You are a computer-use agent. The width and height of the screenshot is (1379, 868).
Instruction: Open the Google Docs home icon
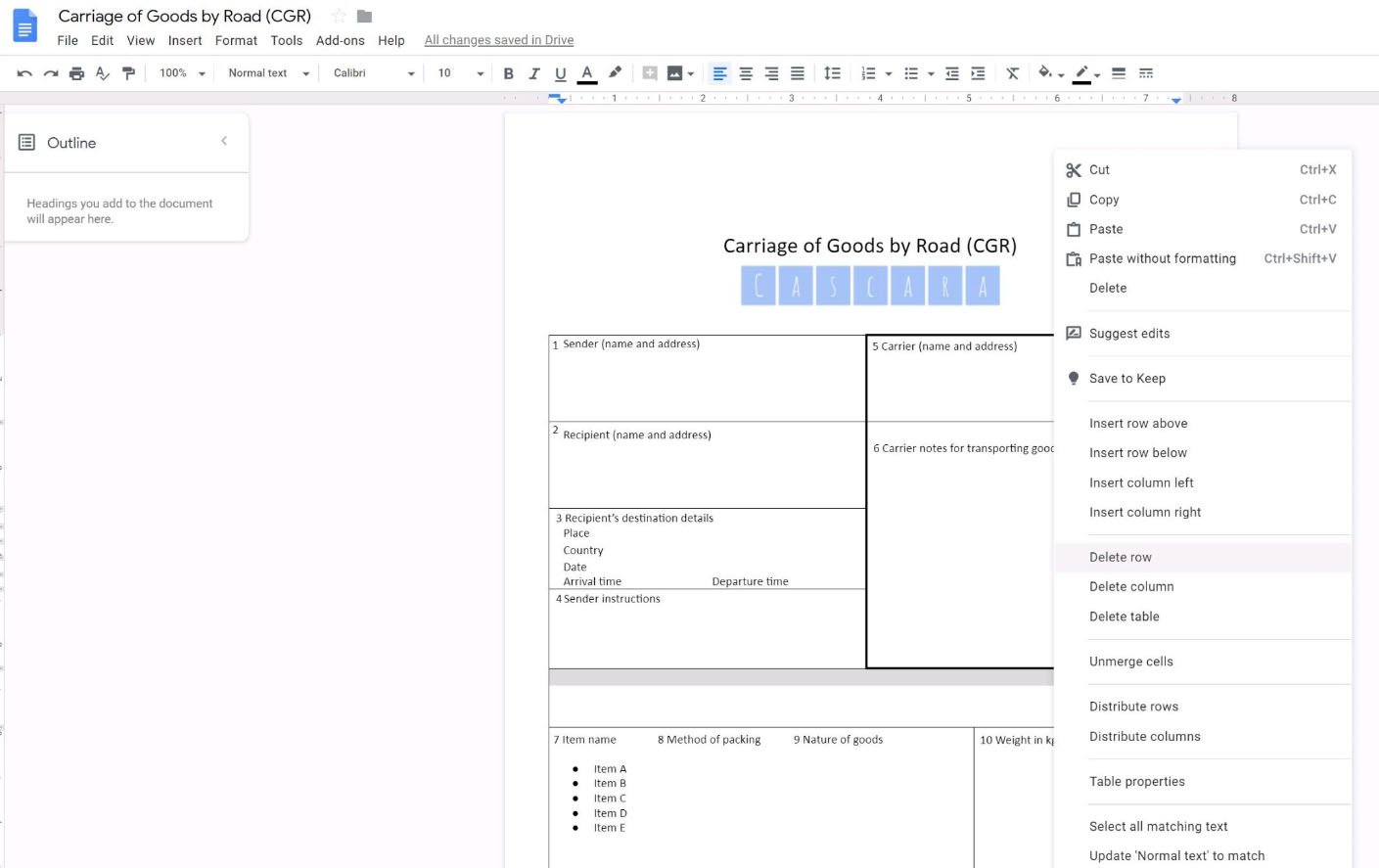tap(24, 26)
